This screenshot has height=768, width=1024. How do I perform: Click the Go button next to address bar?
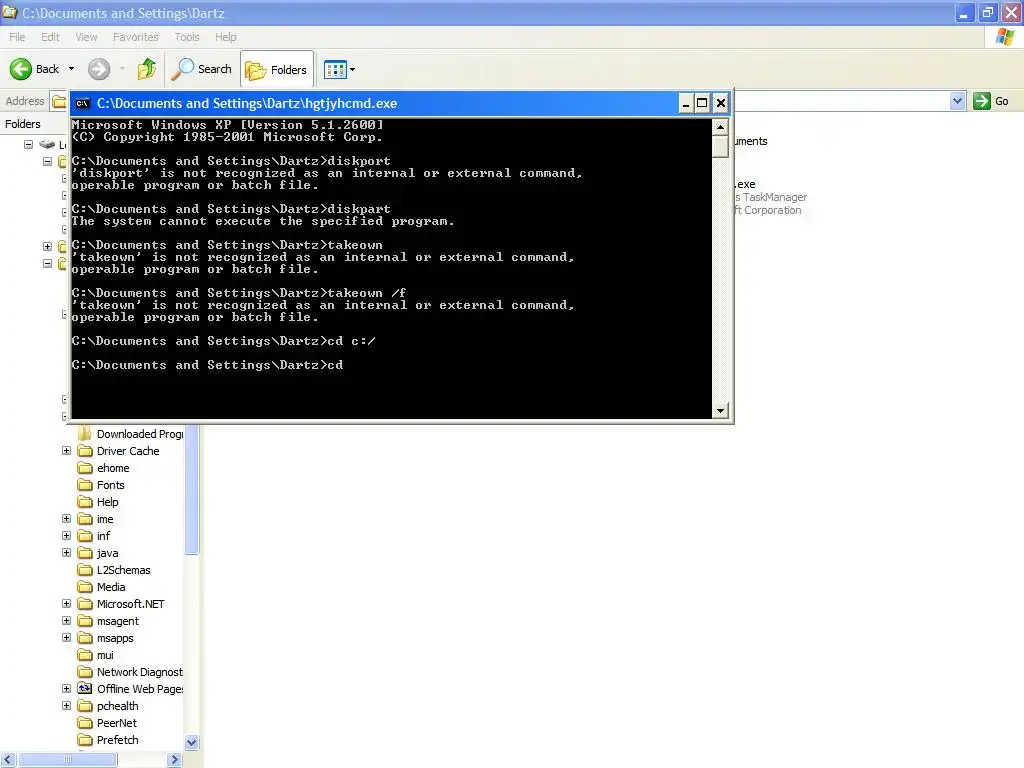point(991,101)
